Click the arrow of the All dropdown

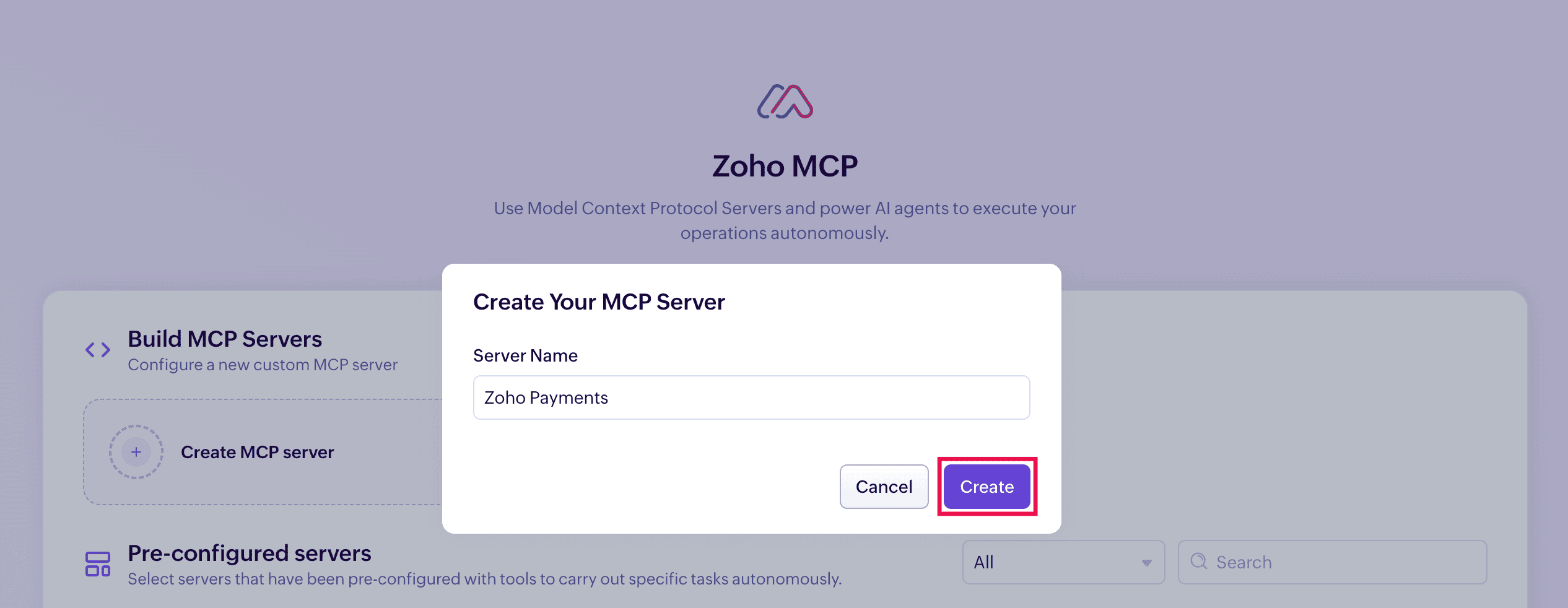[1146, 563]
